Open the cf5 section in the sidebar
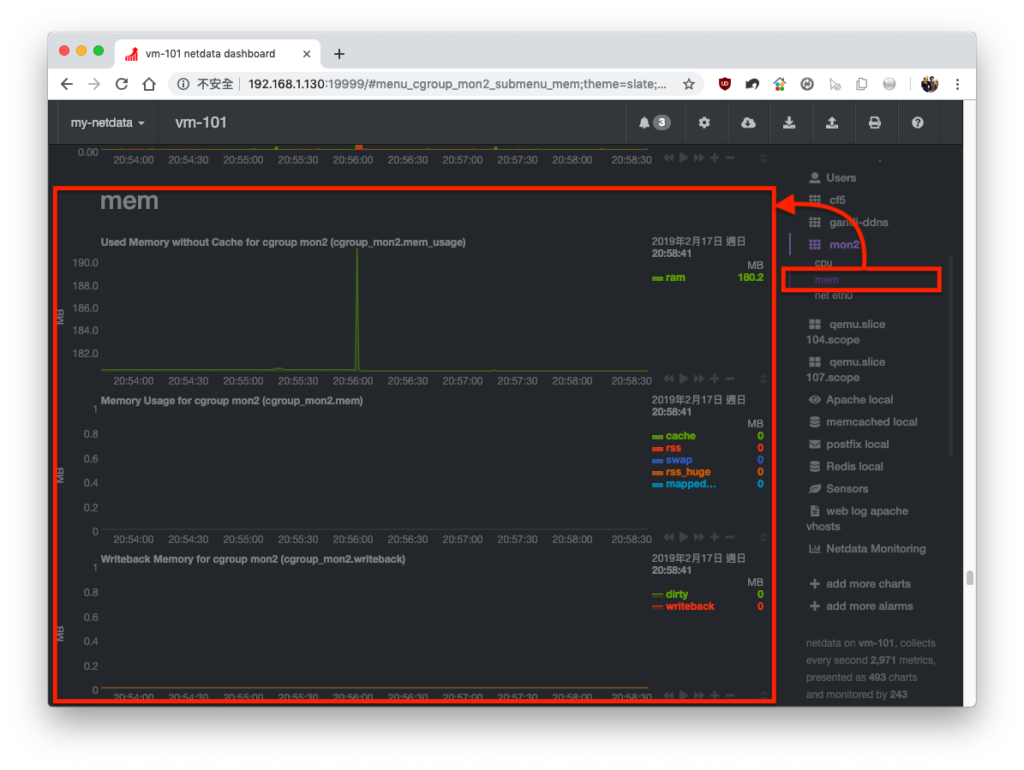Viewport: 1024px width, 770px height. (x=827, y=200)
